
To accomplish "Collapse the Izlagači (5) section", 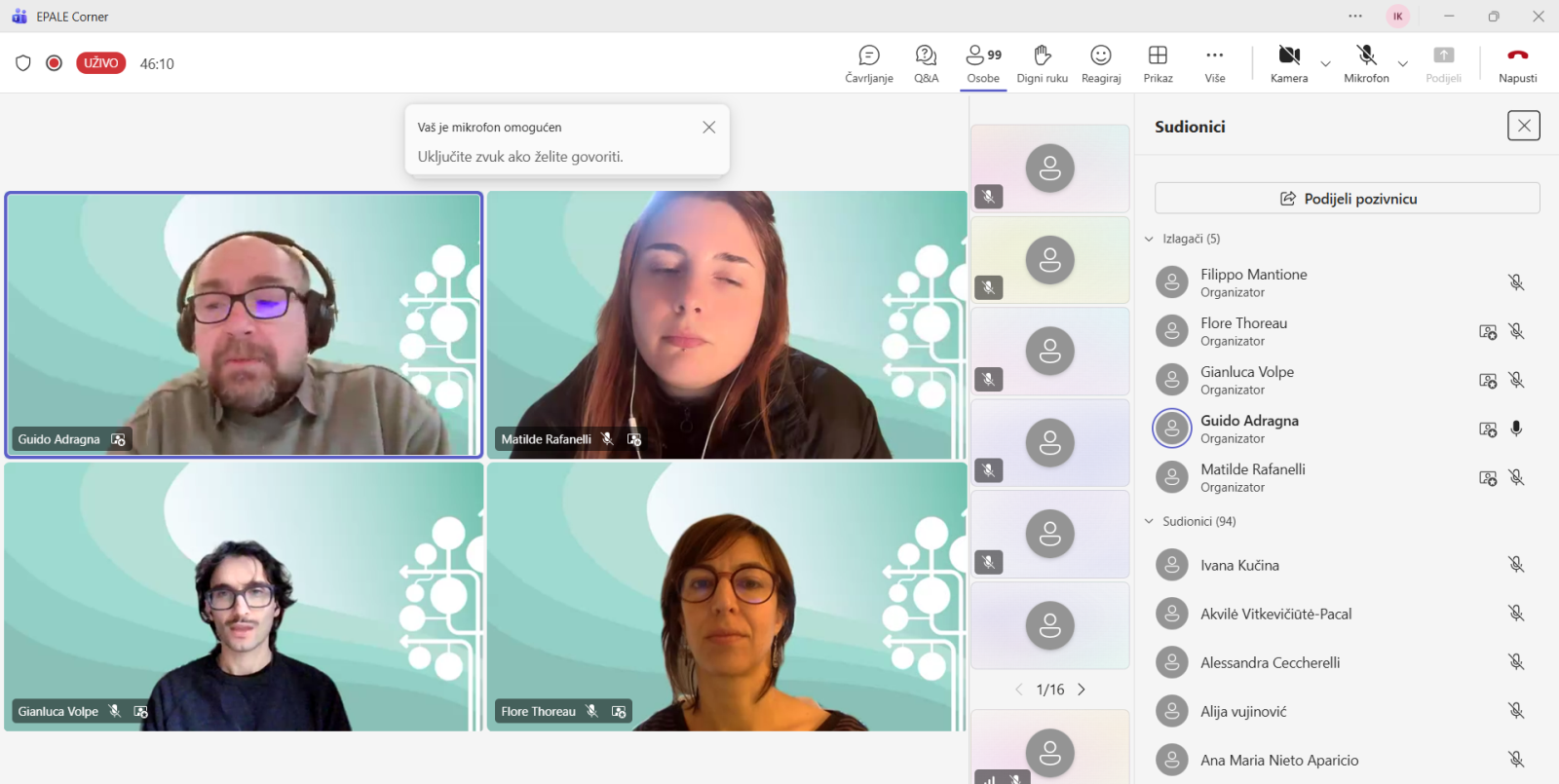I will tap(1149, 239).
